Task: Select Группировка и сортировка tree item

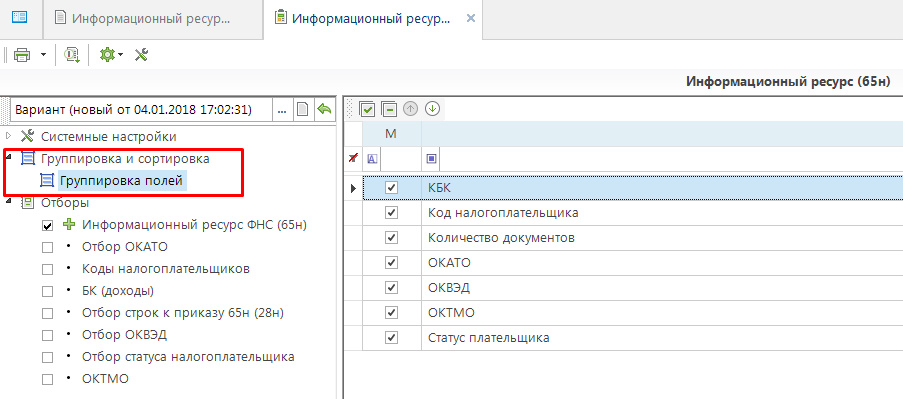Action: click(x=125, y=159)
